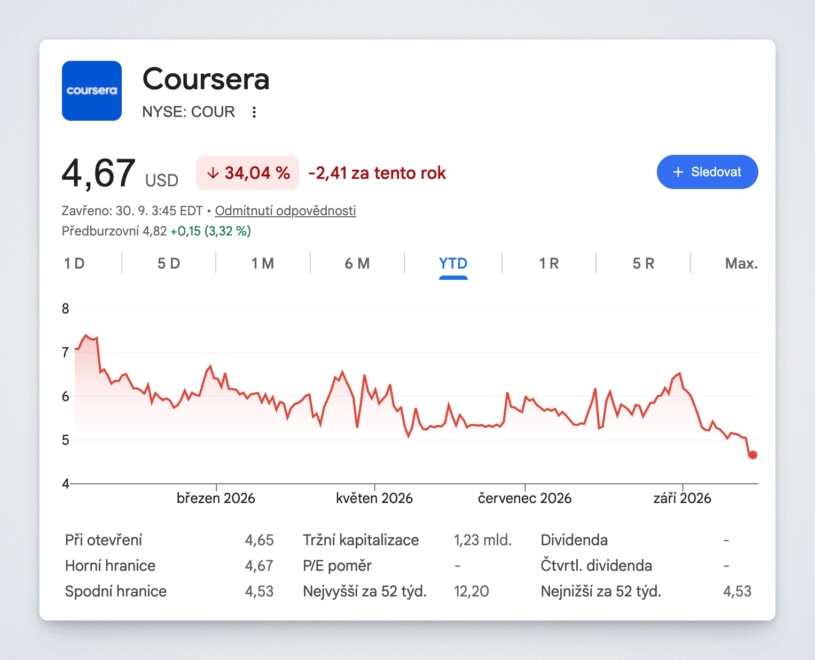Click the Nejvyšší za 52 týd. label

[x=364, y=591]
